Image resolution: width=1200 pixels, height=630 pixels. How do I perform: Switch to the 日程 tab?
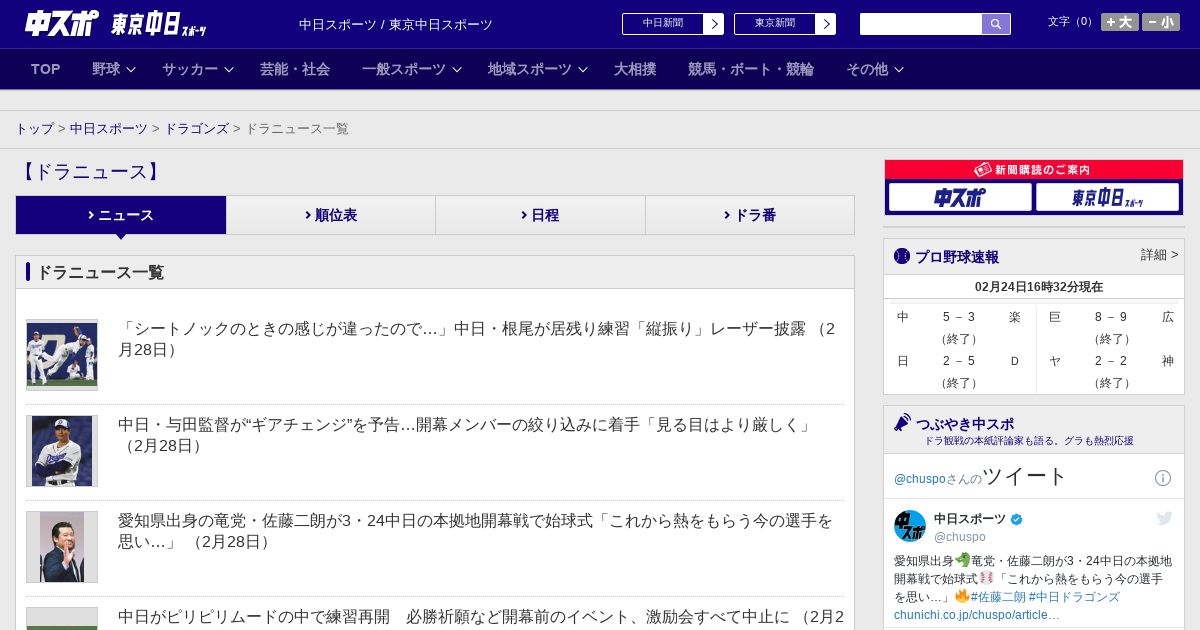pos(540,215)
